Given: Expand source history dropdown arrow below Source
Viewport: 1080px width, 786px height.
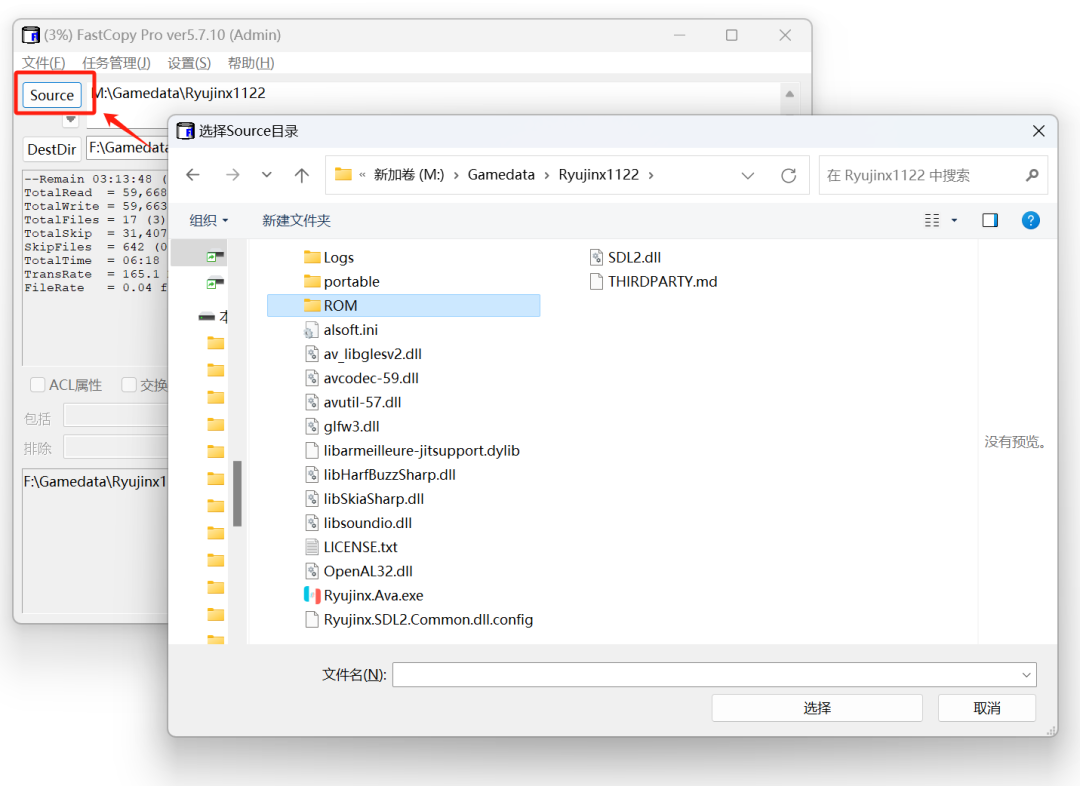Looking at the screenshot, I should (x=70, y=120).
